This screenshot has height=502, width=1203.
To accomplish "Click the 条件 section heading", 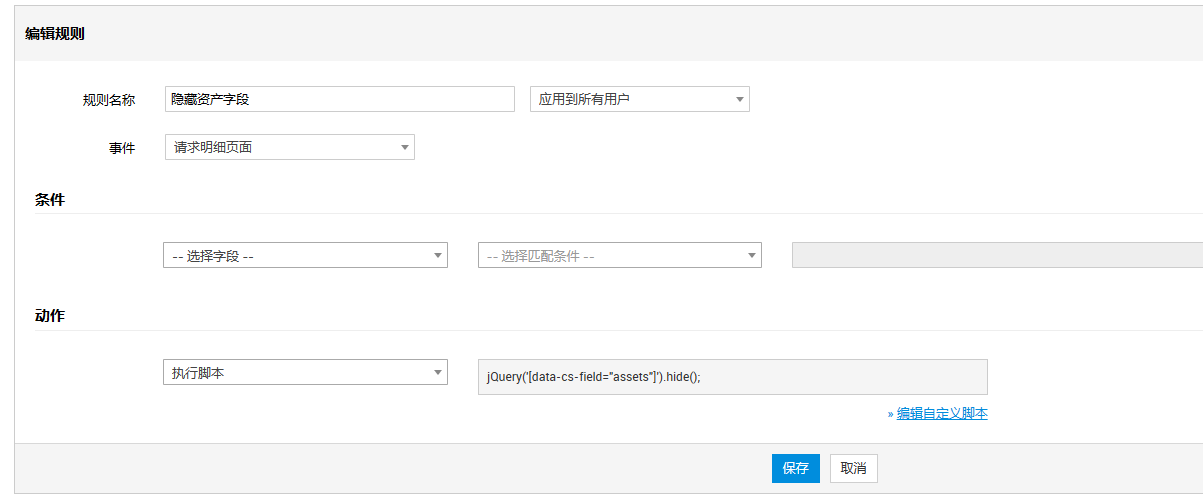I will coord(50,199).
